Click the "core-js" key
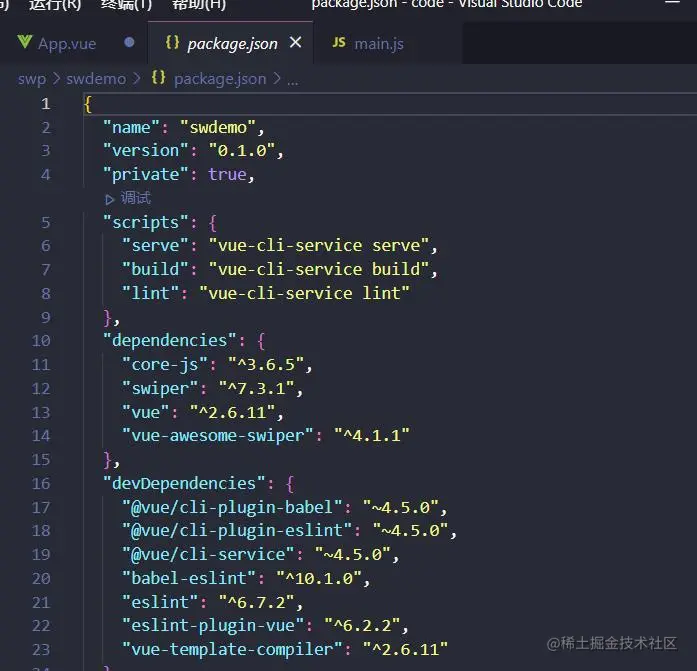This screenshot has height=671, width=697. (x=164, y=365)
